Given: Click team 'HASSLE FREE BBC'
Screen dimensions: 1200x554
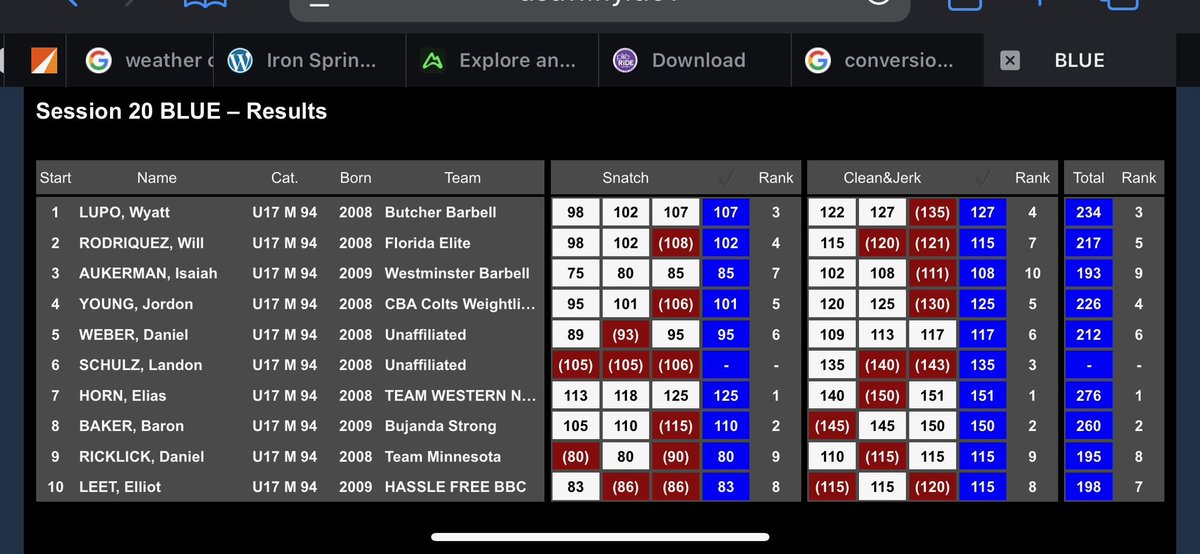Looking at the screenshot, I should (x=455, y=487).
